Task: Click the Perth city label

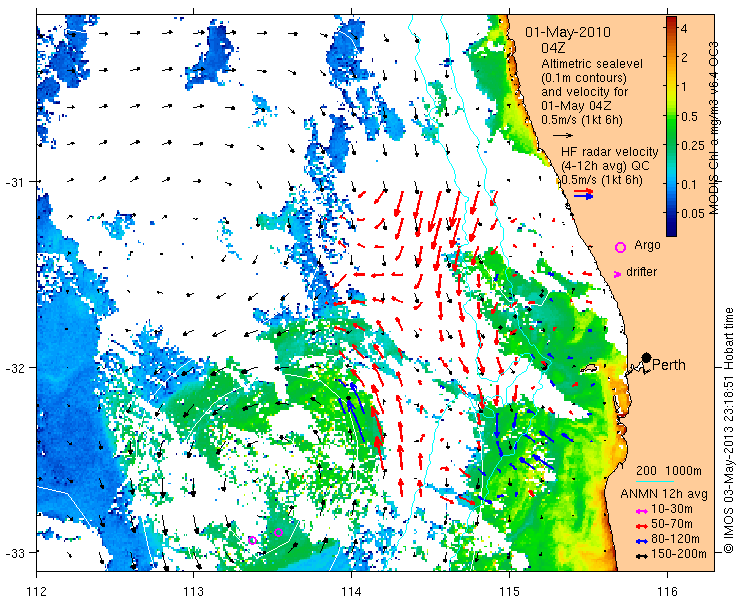Action: point(669,365)
